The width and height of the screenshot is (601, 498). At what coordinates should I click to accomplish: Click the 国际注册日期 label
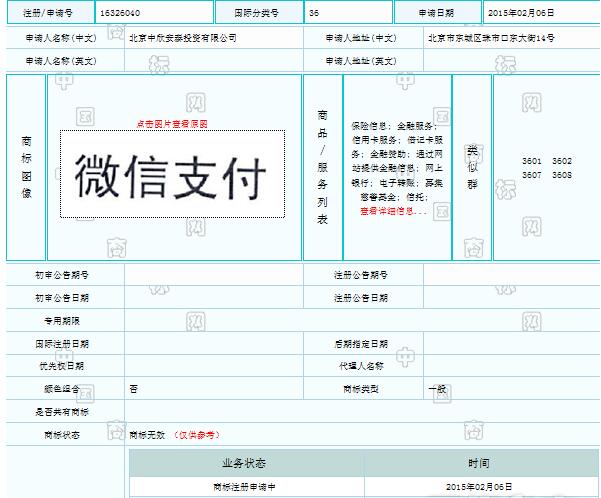(62, 344)
